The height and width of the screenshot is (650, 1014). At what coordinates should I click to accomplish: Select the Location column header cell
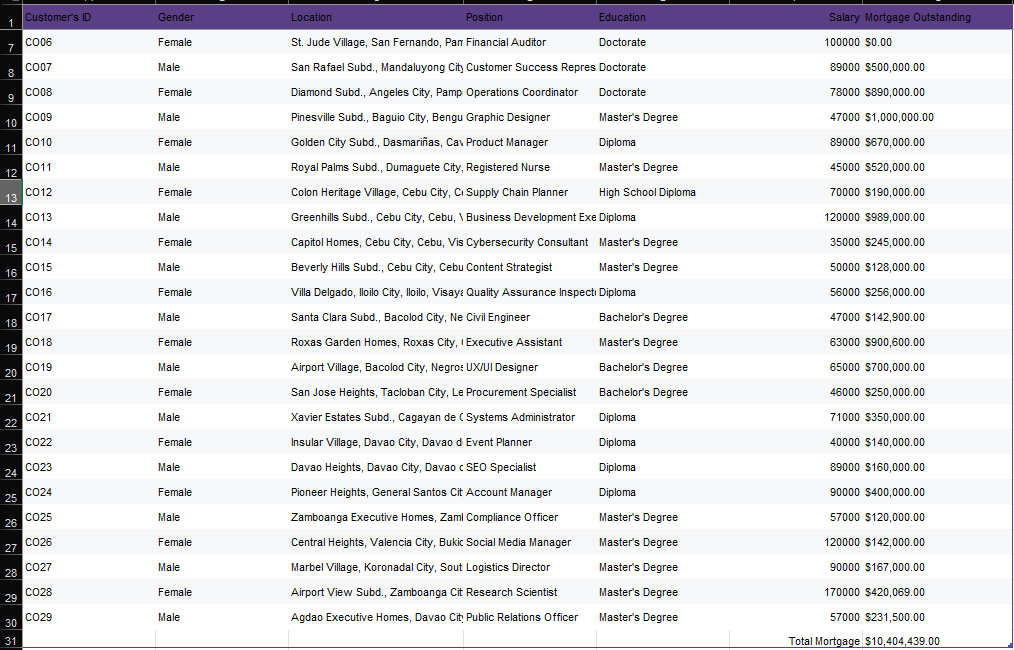(376, 17)
